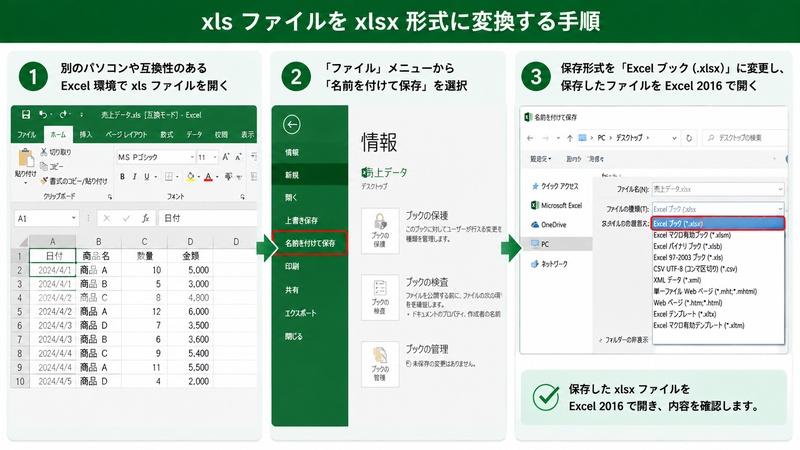Viewport: 800px width, 450px height.
Task: Open the Clipboard group dialog launcher
Action: point(110,196)
